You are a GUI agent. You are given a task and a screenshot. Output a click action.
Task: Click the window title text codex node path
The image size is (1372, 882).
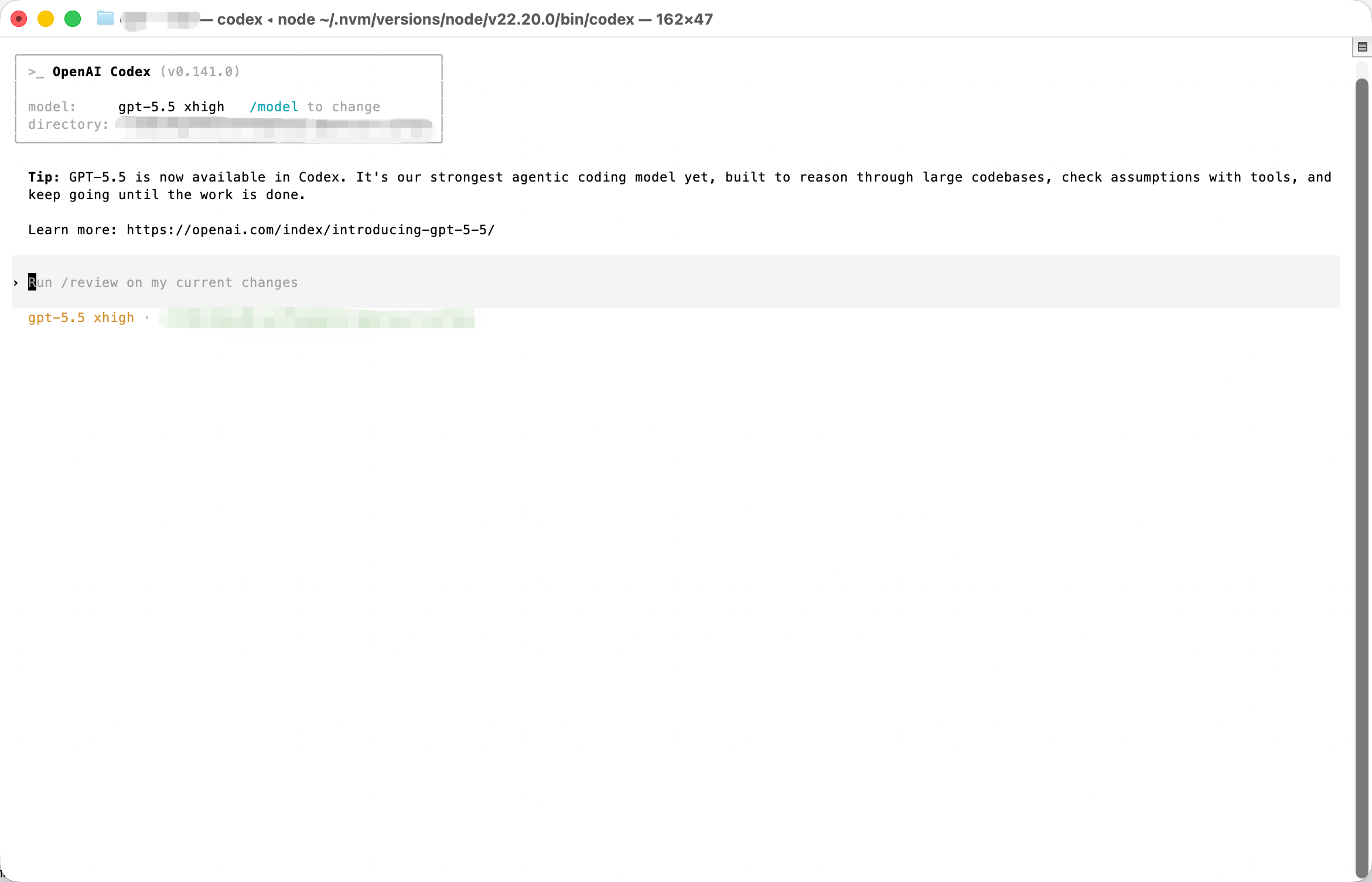[x=465, y=19]
